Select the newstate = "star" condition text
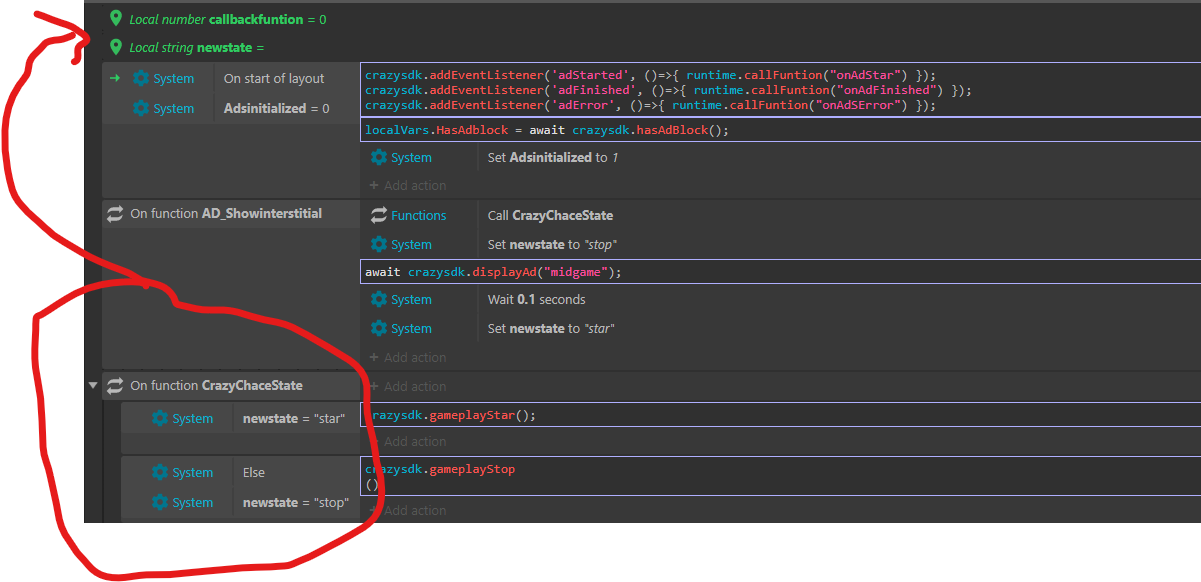This screenshot has height=582, width=1201. [x=294, y=419]
